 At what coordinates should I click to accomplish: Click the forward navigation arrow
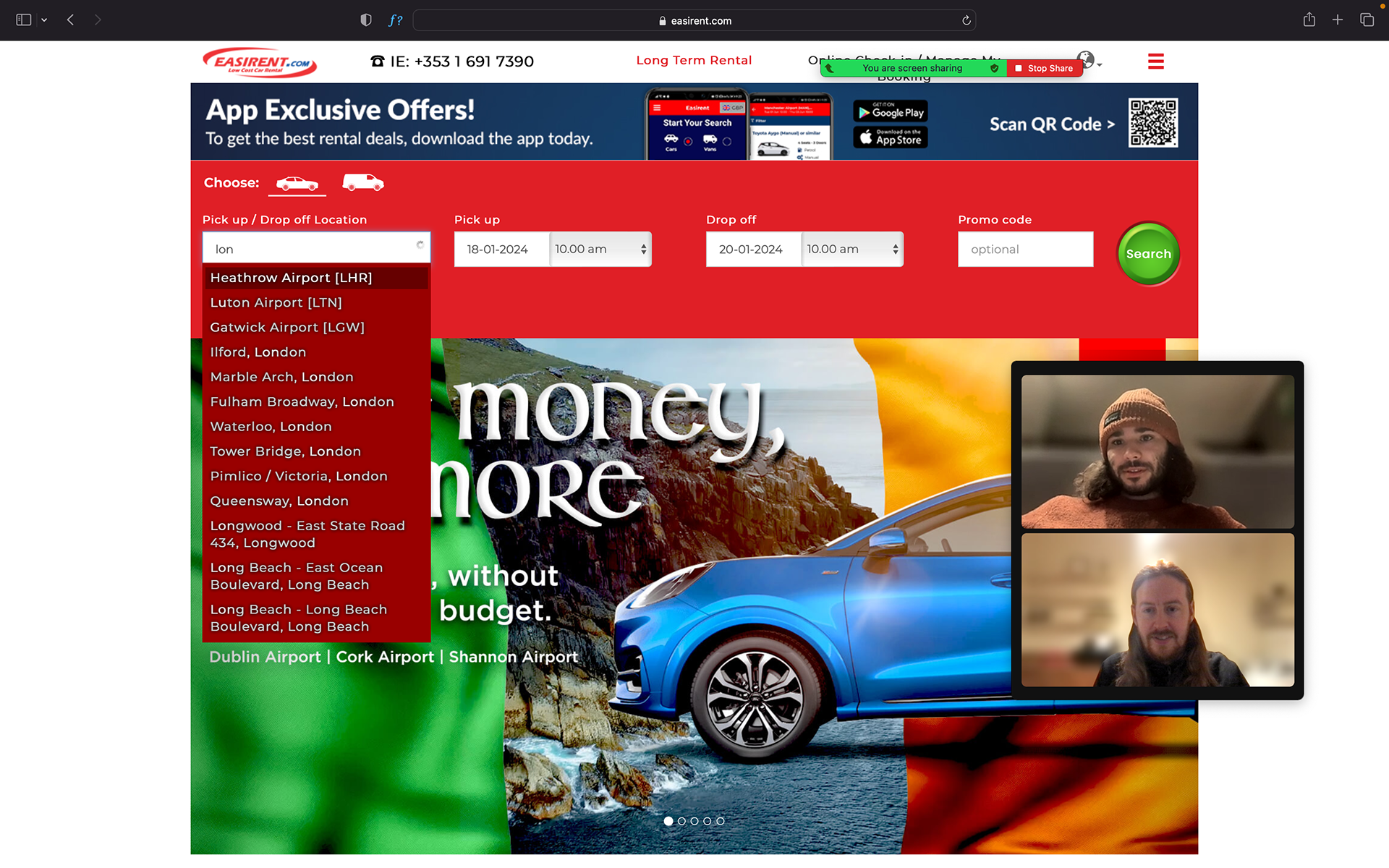(x=98, y=20)
